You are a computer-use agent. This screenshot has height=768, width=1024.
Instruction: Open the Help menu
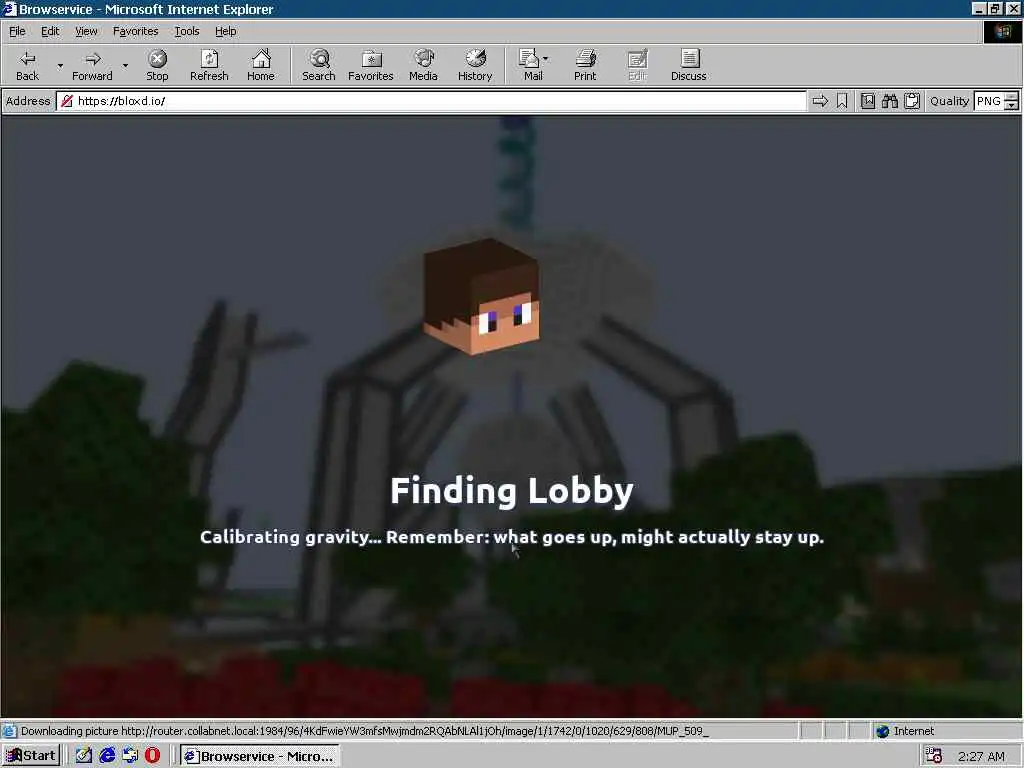click(x=225, y=31)
